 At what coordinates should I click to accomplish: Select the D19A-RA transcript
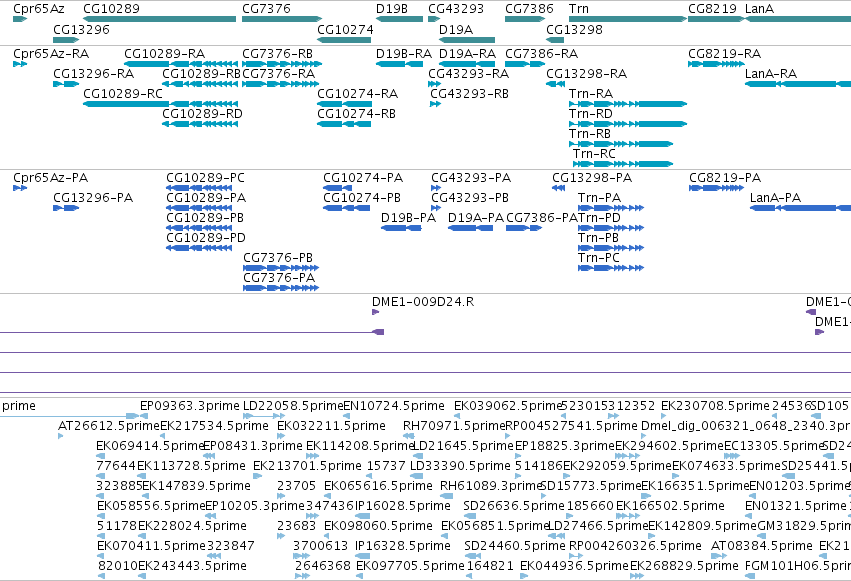[467, 64]
